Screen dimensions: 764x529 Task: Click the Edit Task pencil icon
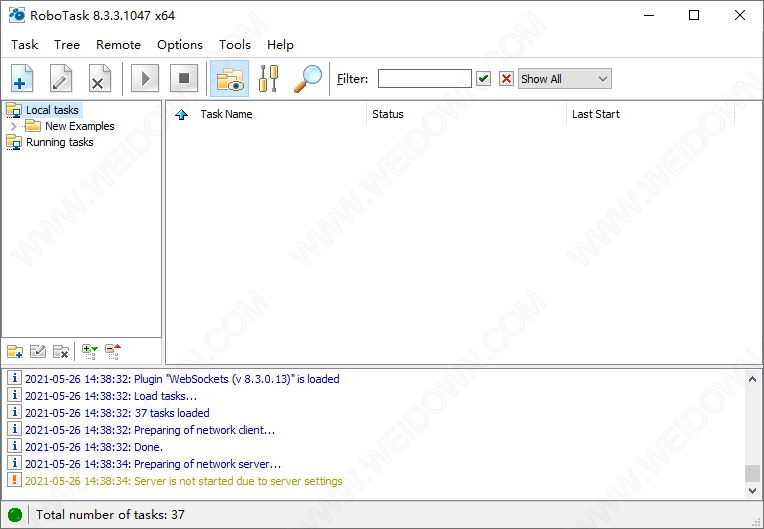[x=61, y=78]
